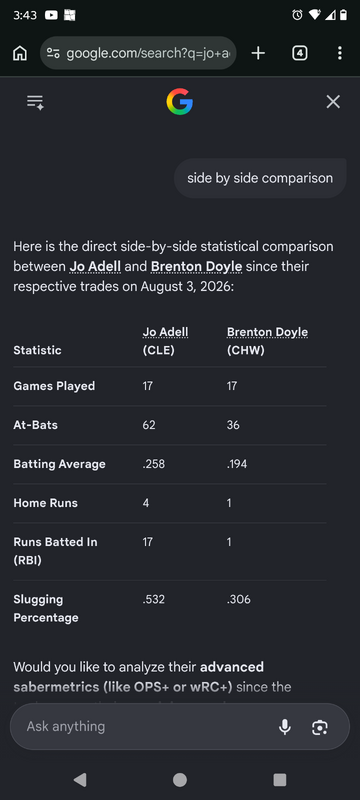Open Chrome three-dot overflow menu
Screen dimensions: 360x800
coord(340,53)
